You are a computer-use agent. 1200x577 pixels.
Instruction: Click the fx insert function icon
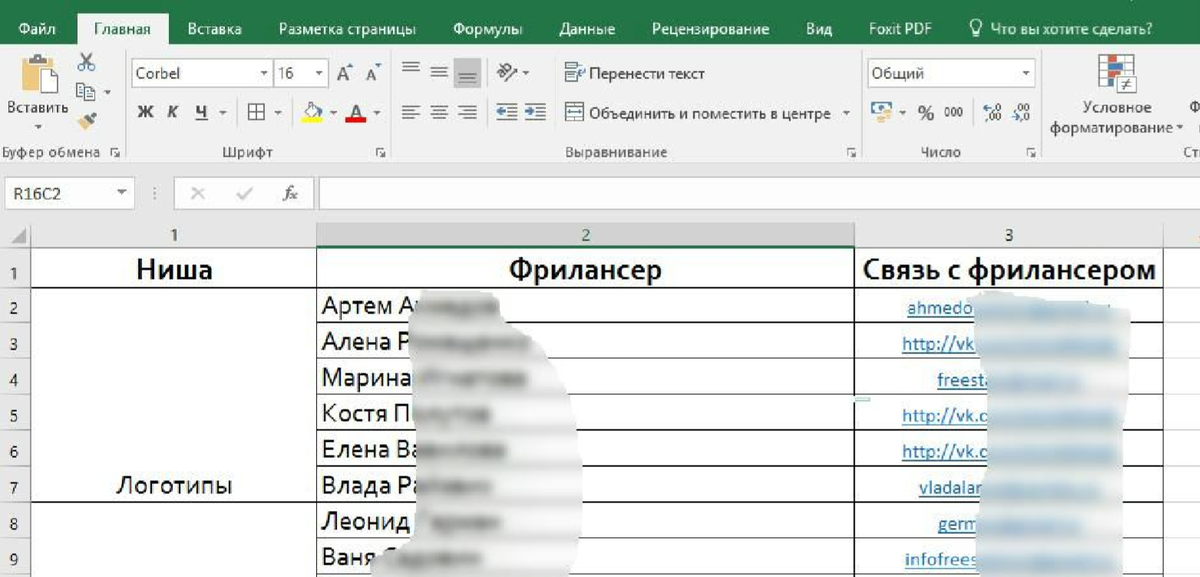(290, 194)
